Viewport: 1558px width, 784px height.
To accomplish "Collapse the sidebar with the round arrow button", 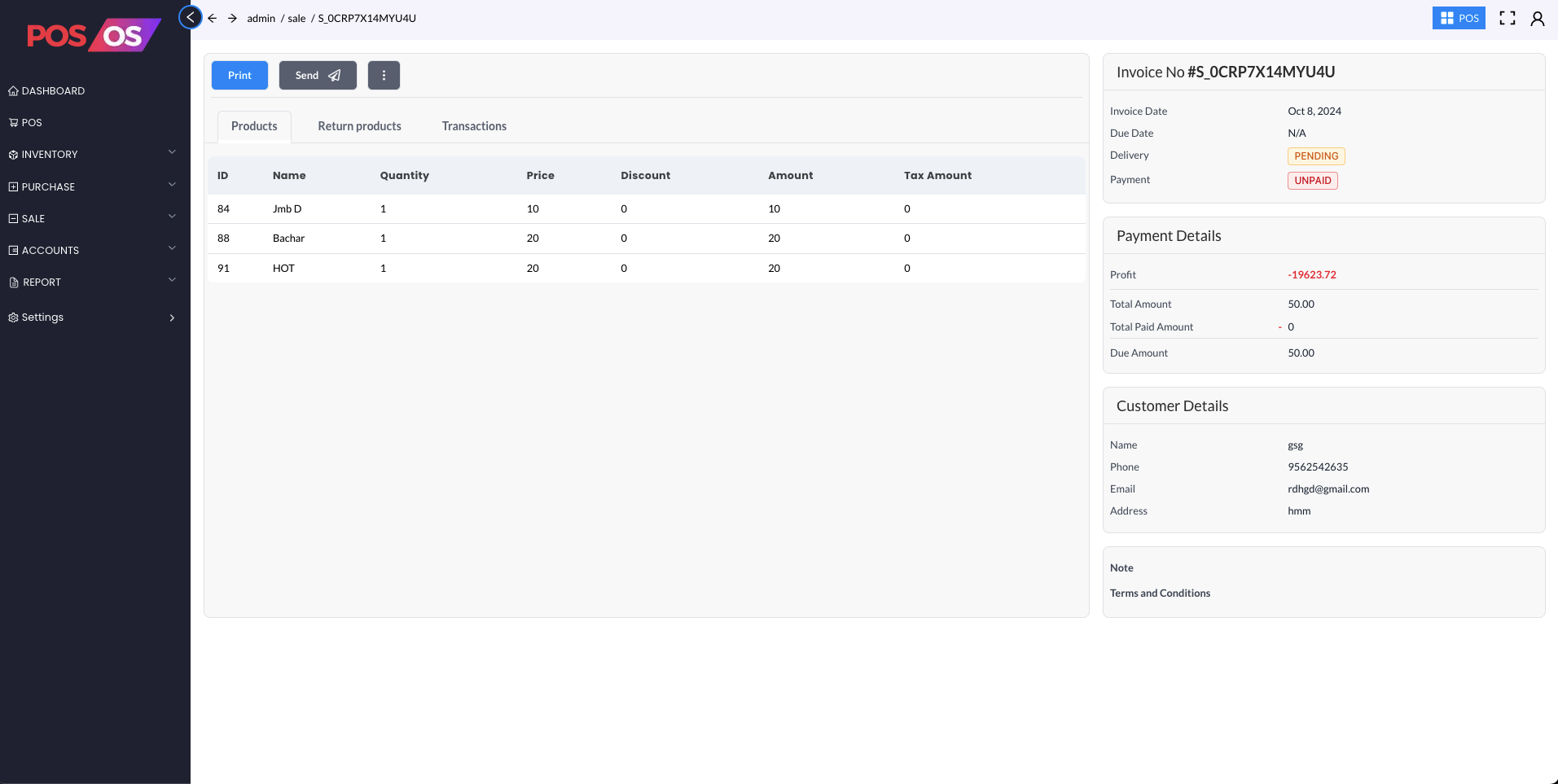I will pyautogui.click(x=191, y=17).
